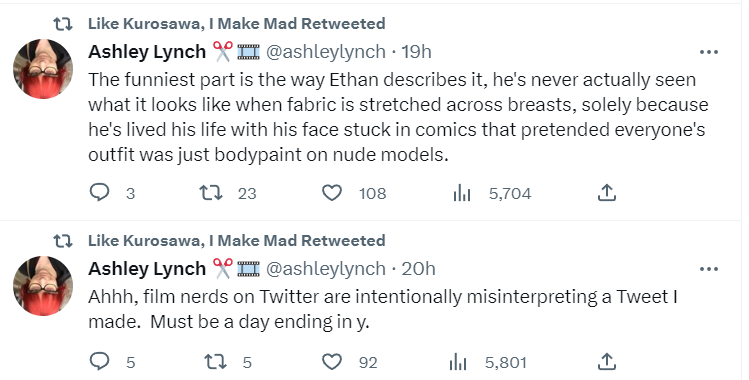Retweet the tweet with 5 retweets

[215, 362]
